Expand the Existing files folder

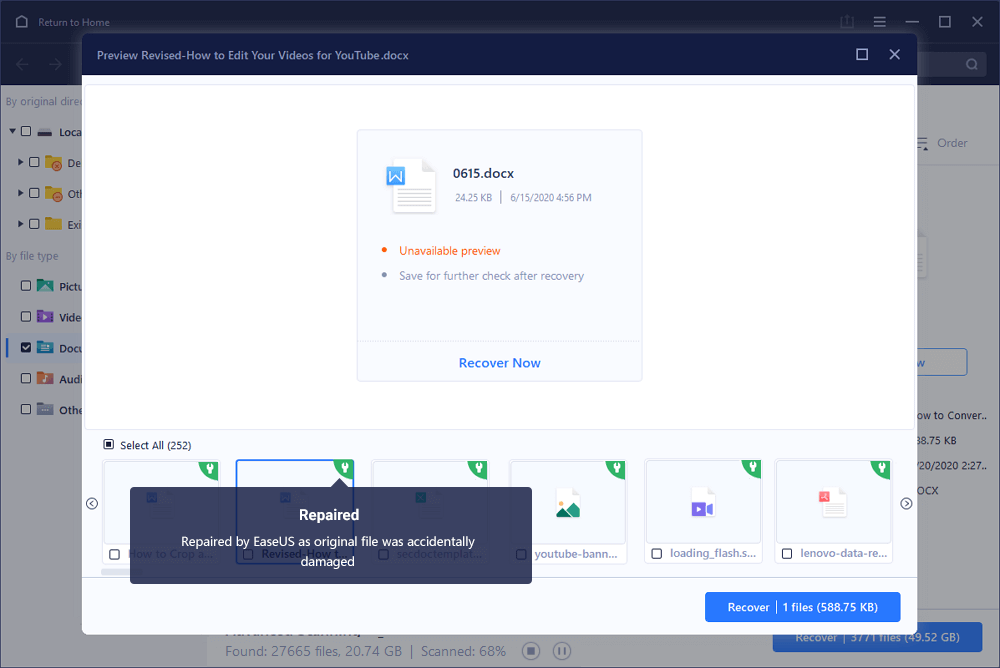20,224
